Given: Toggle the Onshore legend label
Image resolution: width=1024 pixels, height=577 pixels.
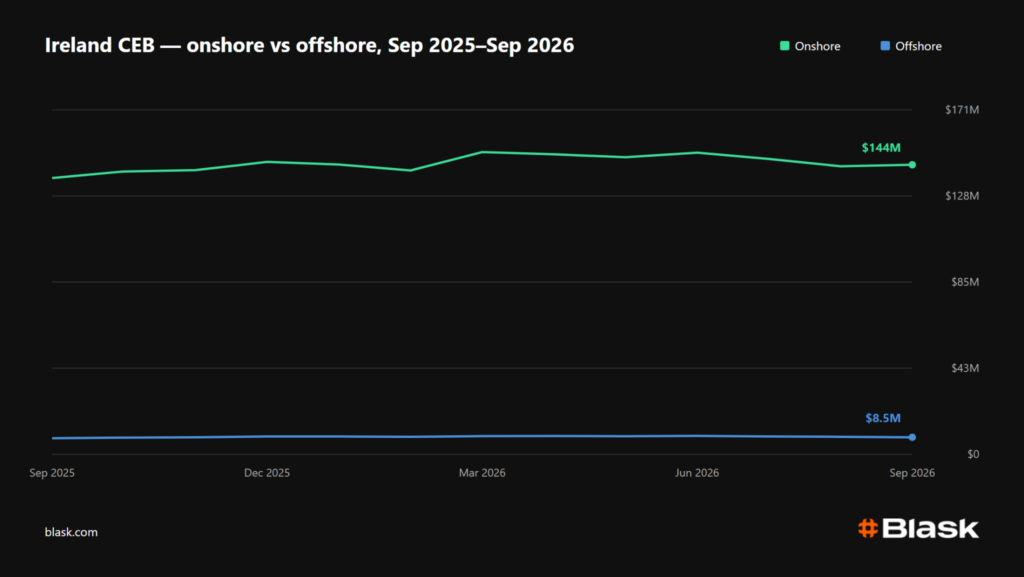Looking at the screenshot, I should click(817, 46).
